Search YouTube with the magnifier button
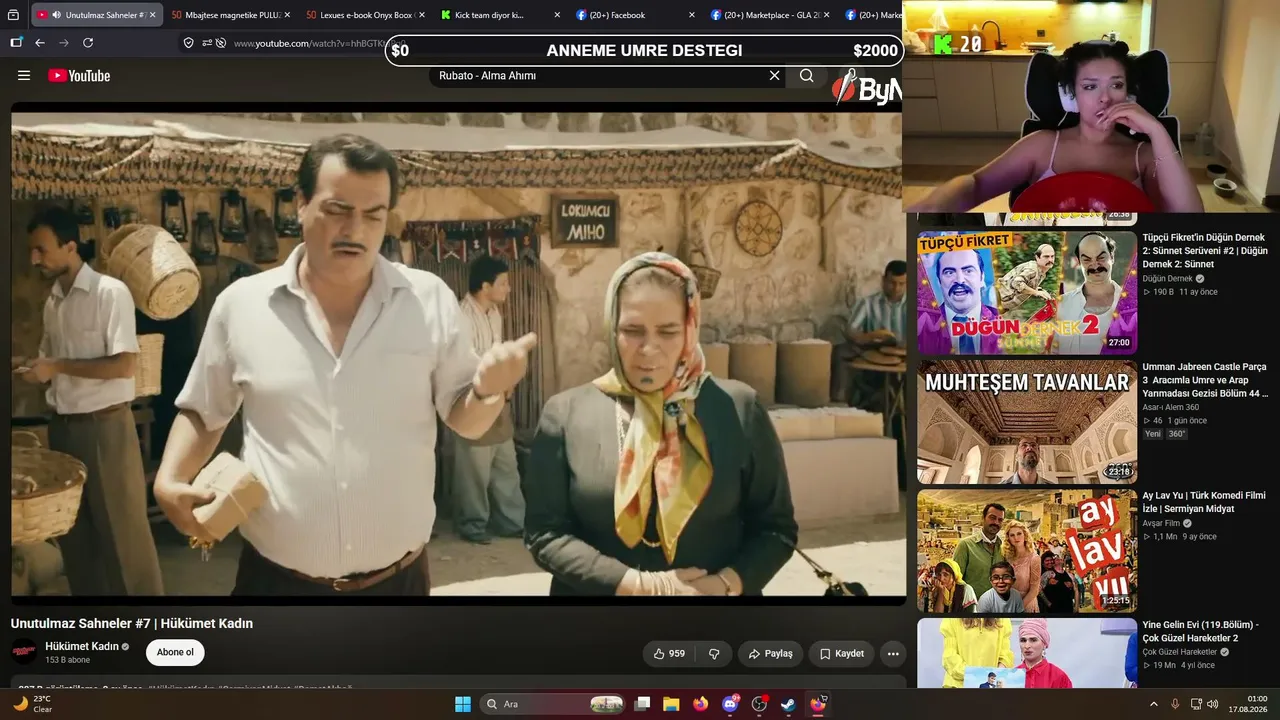Image resolution: width=1280 pixels, height=720 pixels. [x=806, y=76]
